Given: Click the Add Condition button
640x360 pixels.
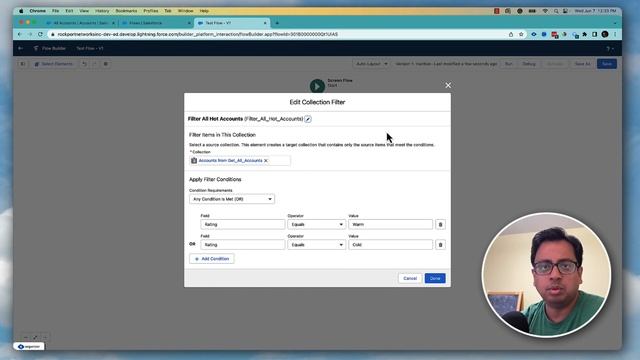Looking at the screenshot, I should [x=212, y=259].
